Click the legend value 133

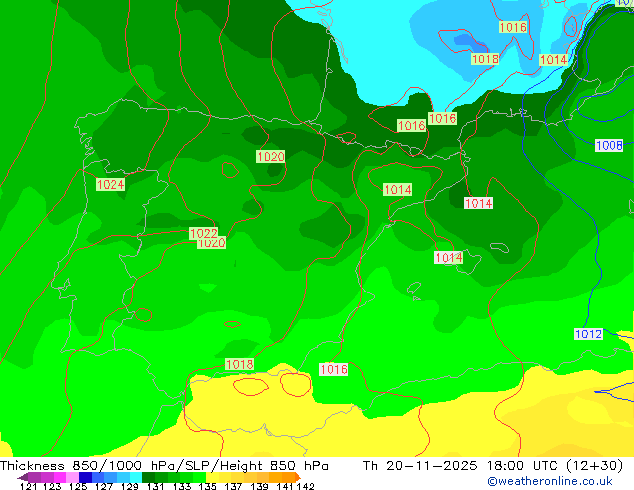click(181, 486)
